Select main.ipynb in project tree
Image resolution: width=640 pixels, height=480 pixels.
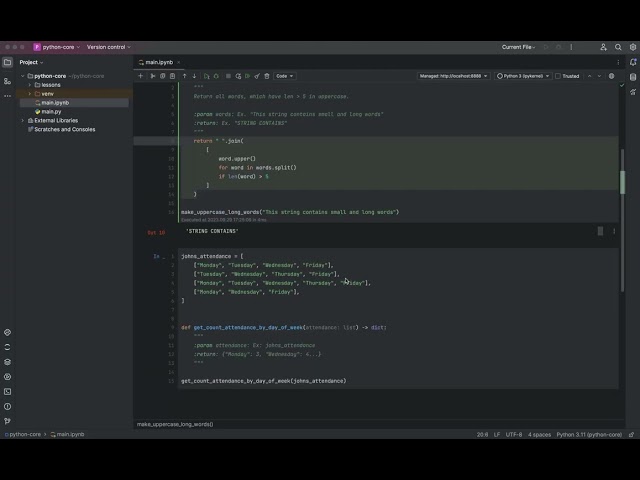pos(55,103)
